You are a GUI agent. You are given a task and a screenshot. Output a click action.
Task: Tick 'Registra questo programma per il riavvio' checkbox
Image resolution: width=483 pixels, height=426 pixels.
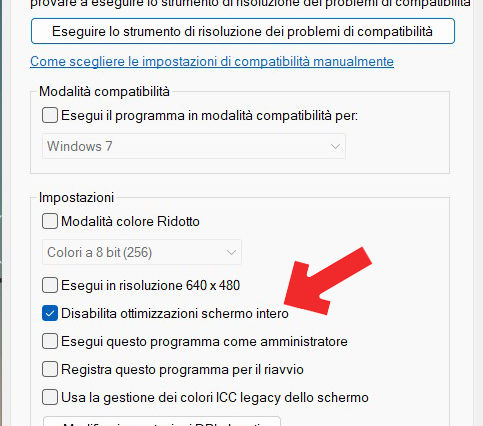click(50, 369)
